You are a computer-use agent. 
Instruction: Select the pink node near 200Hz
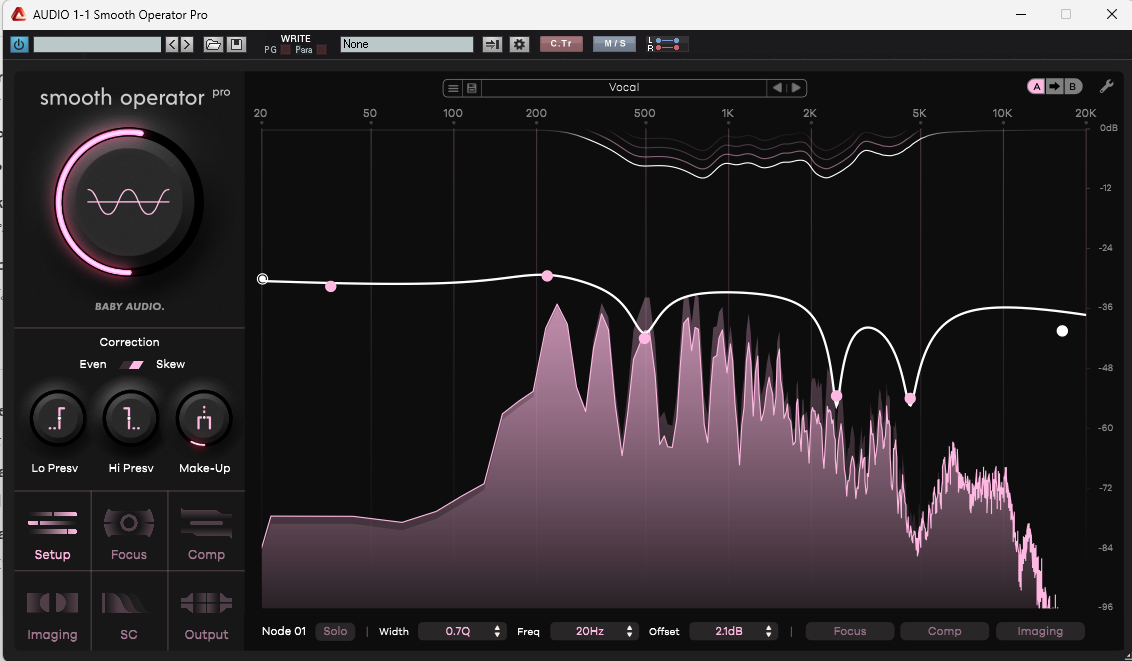click(547, 276)
